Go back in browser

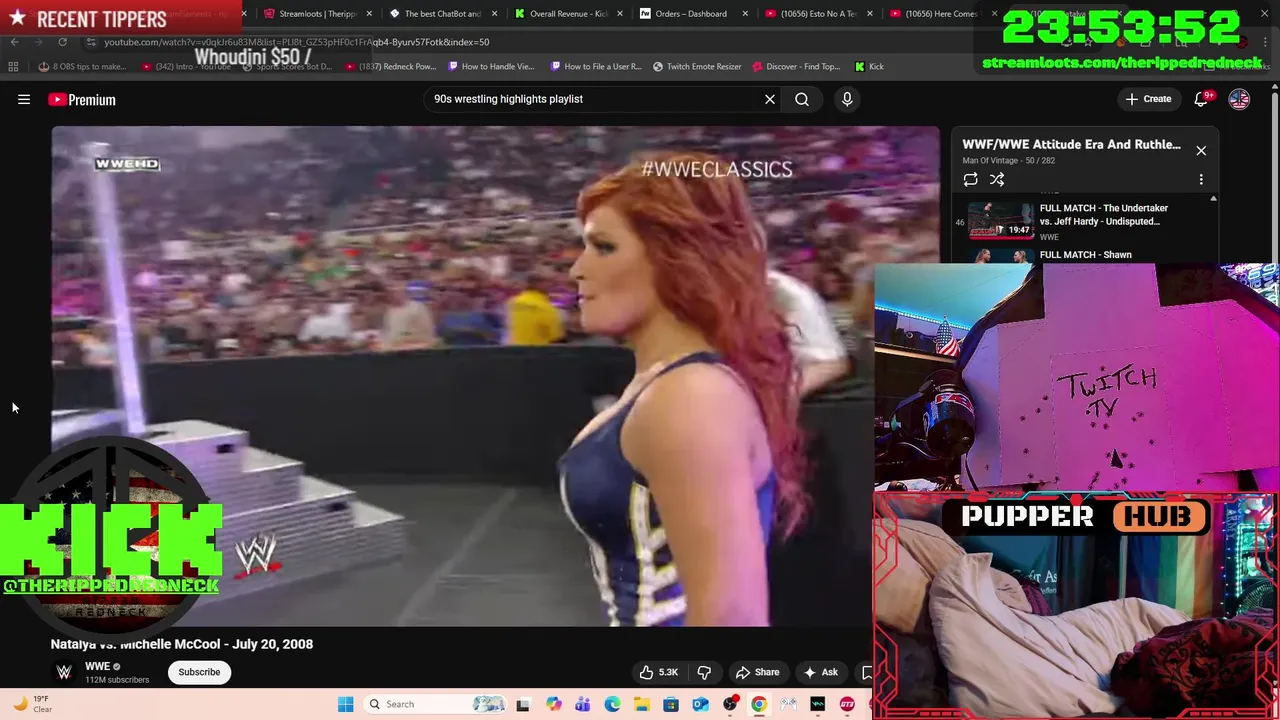coord(14,42)
